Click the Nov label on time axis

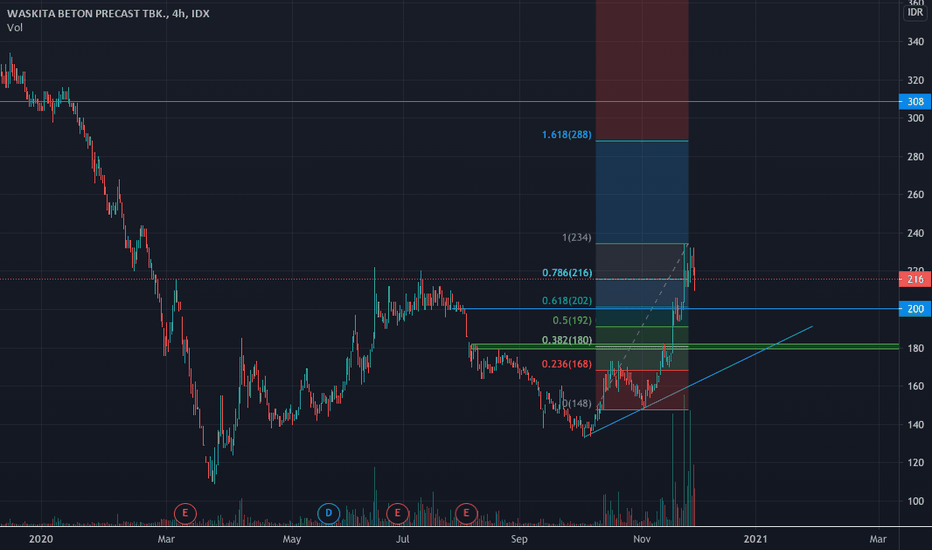tap(642, 539)
